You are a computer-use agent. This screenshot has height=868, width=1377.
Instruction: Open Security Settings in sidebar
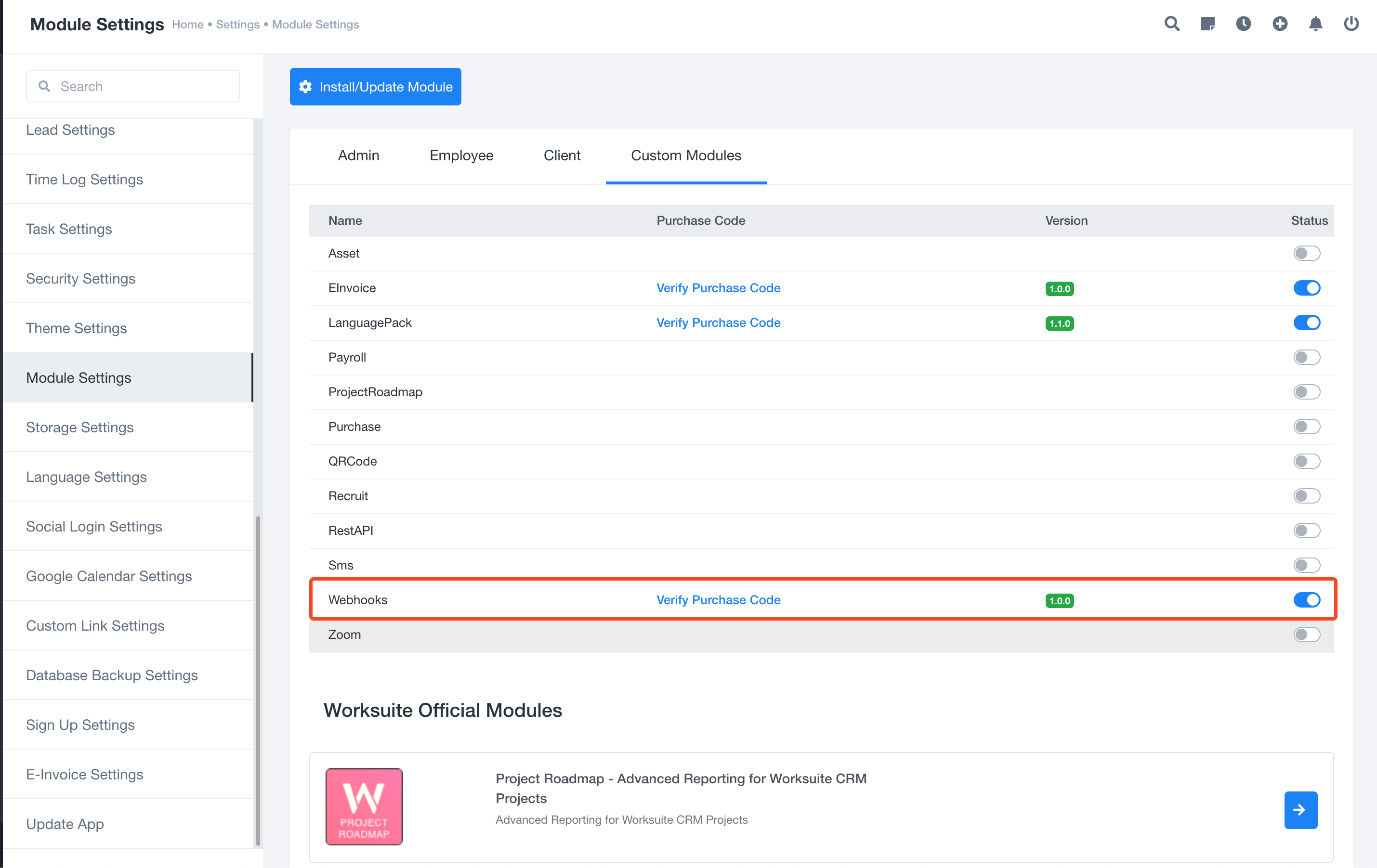[80, 278]
